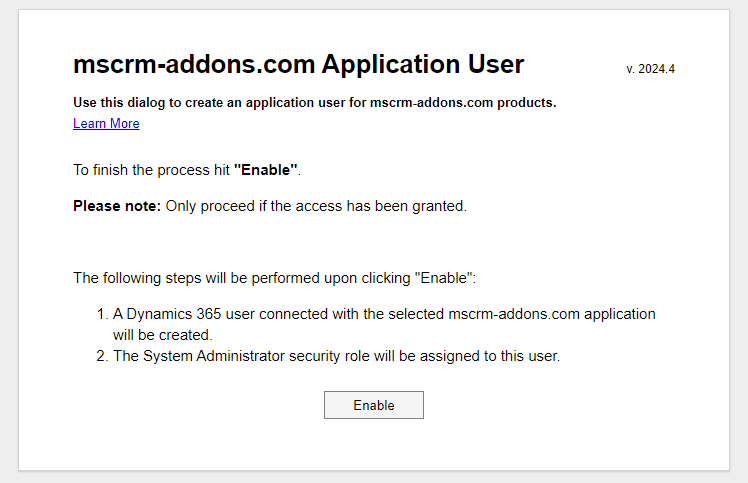Click the bold "Please note:" label

(117, 206)
